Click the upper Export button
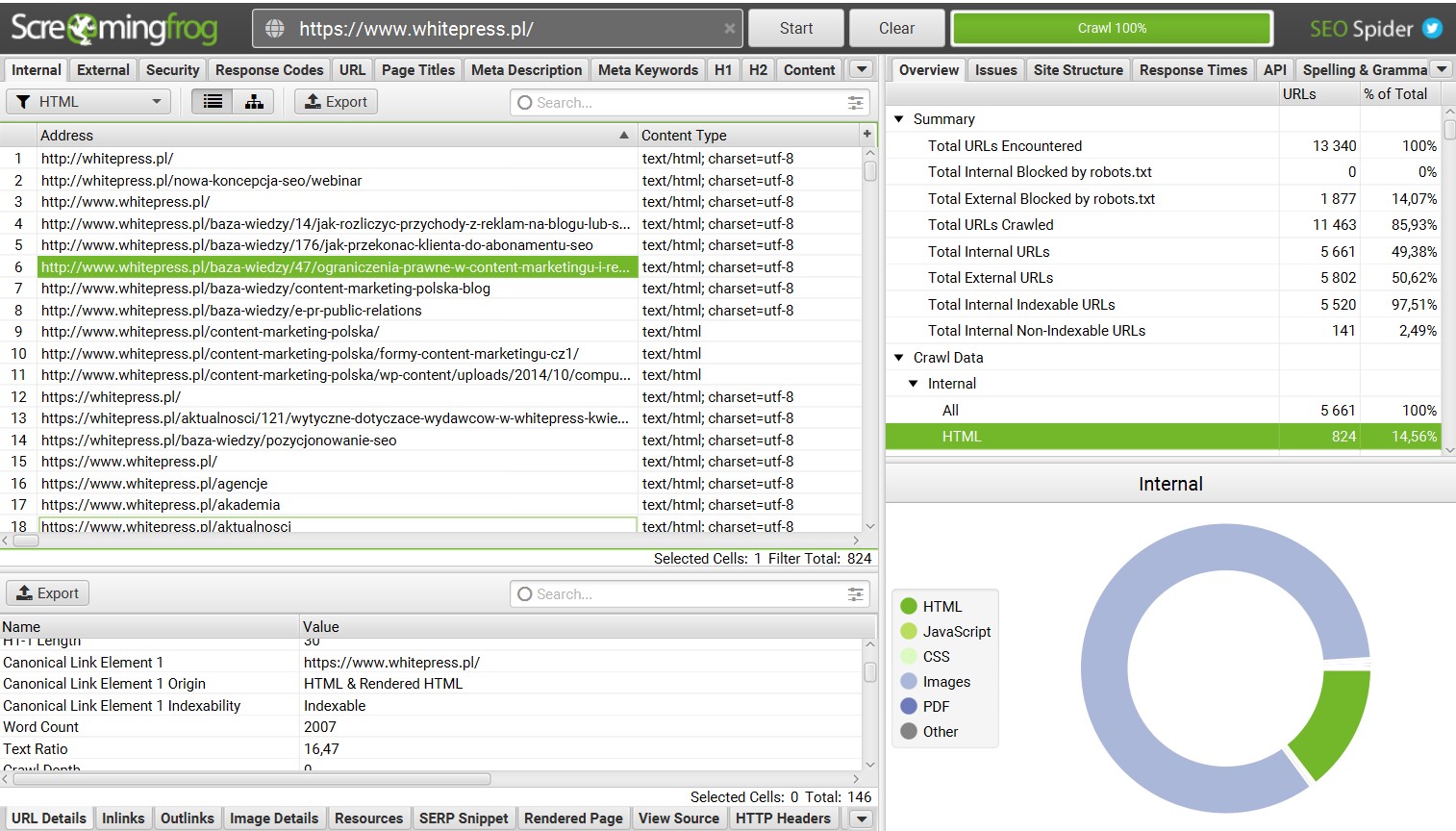 336,102
